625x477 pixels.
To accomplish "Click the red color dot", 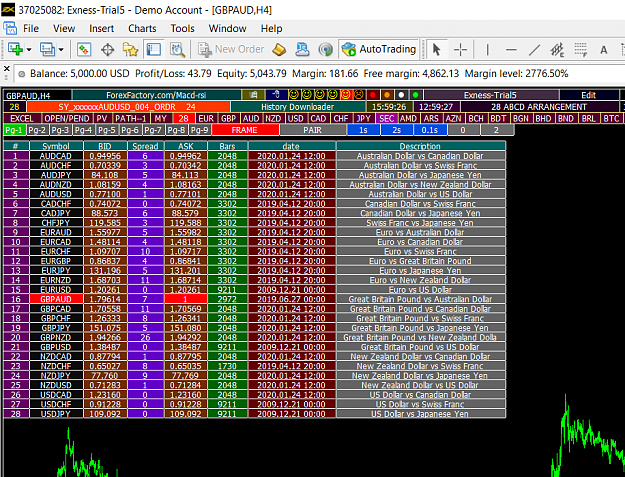I will click(x=373, y=95).
